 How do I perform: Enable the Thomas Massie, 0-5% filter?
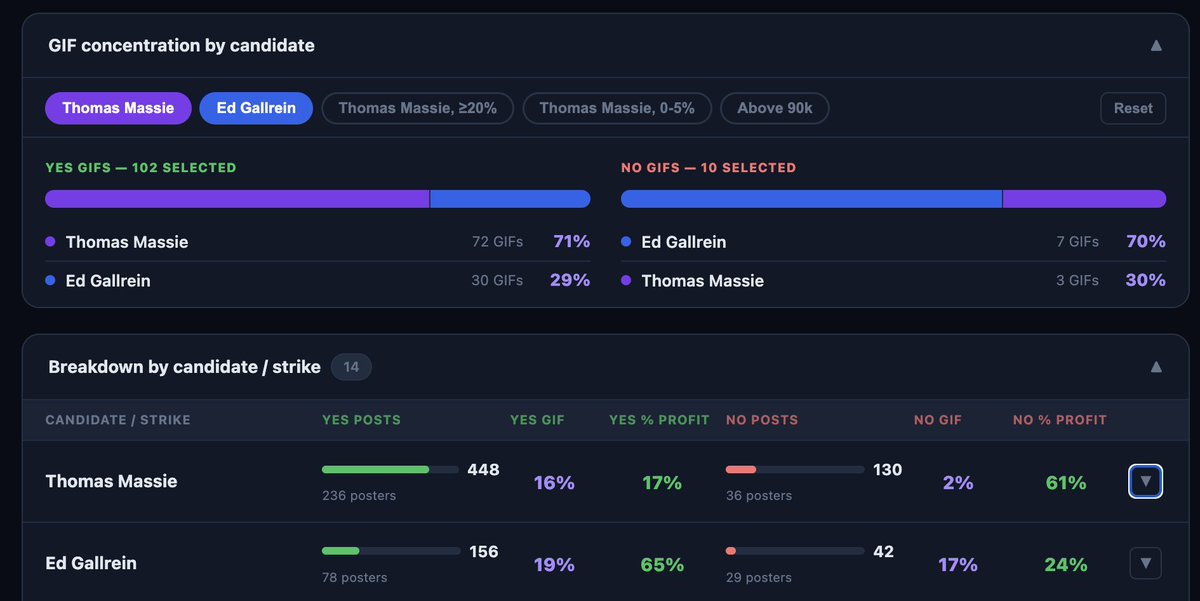tap(617, 108)
